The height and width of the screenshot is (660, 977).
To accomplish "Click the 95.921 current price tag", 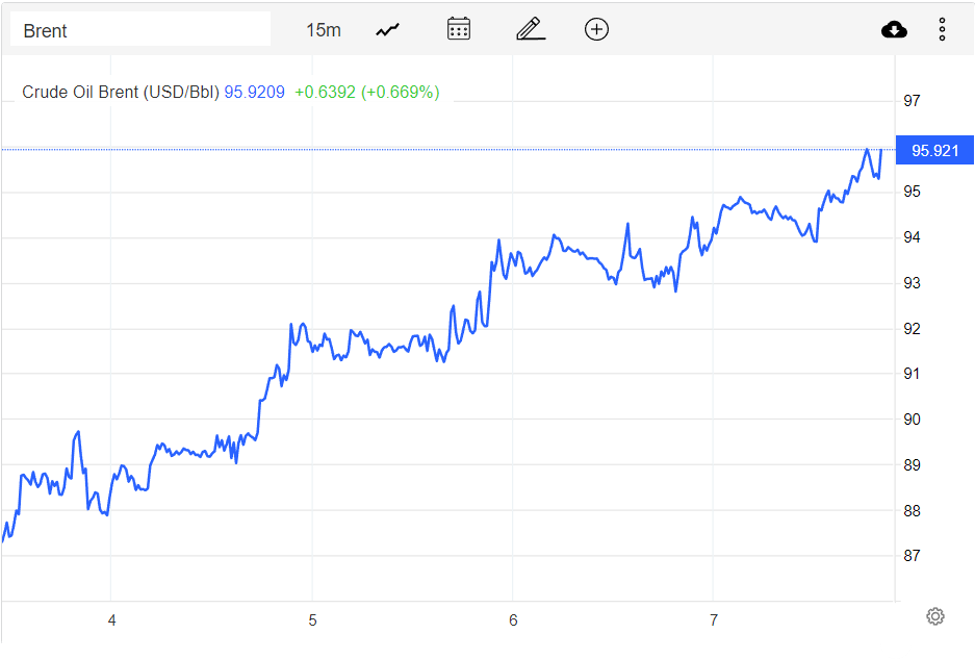I will [x=934, y=151].
